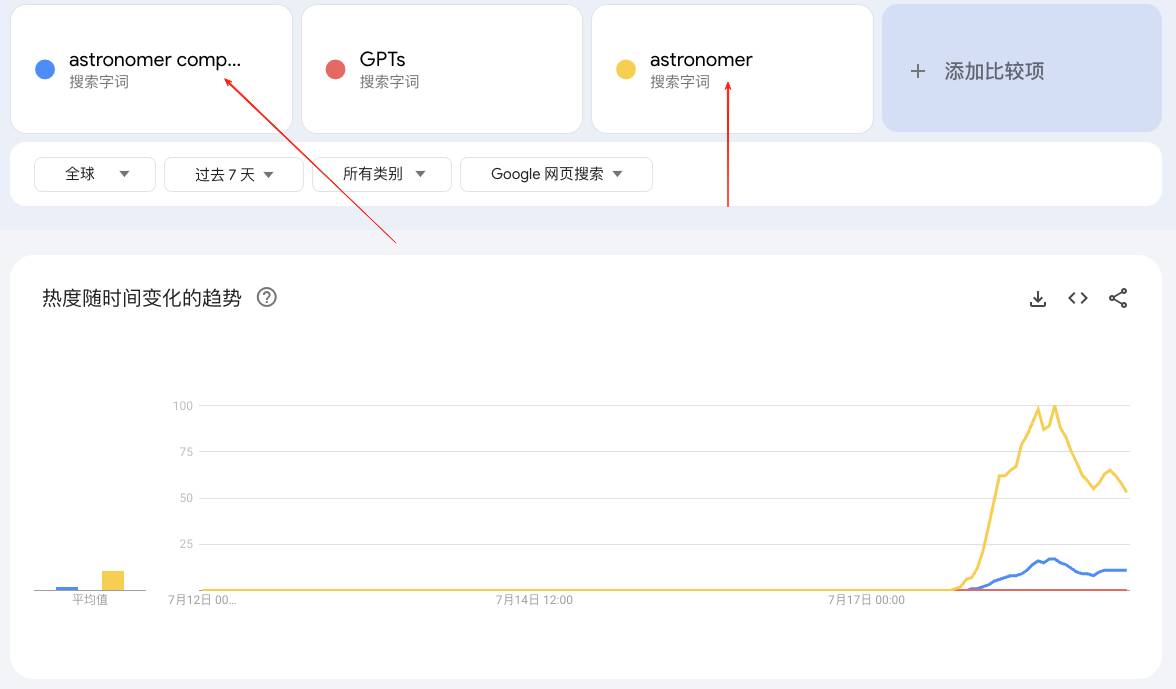Open the 全球 region dropdown

[x=94, y=174]
